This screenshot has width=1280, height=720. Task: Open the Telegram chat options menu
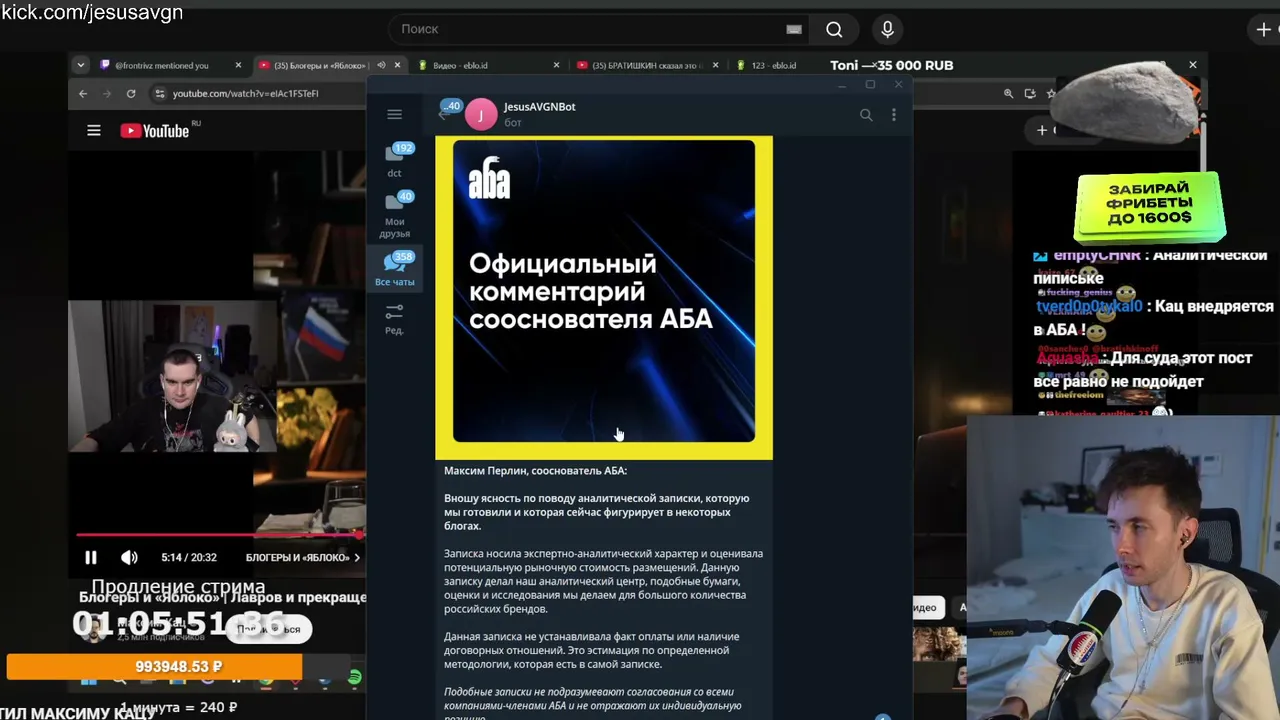894,115
